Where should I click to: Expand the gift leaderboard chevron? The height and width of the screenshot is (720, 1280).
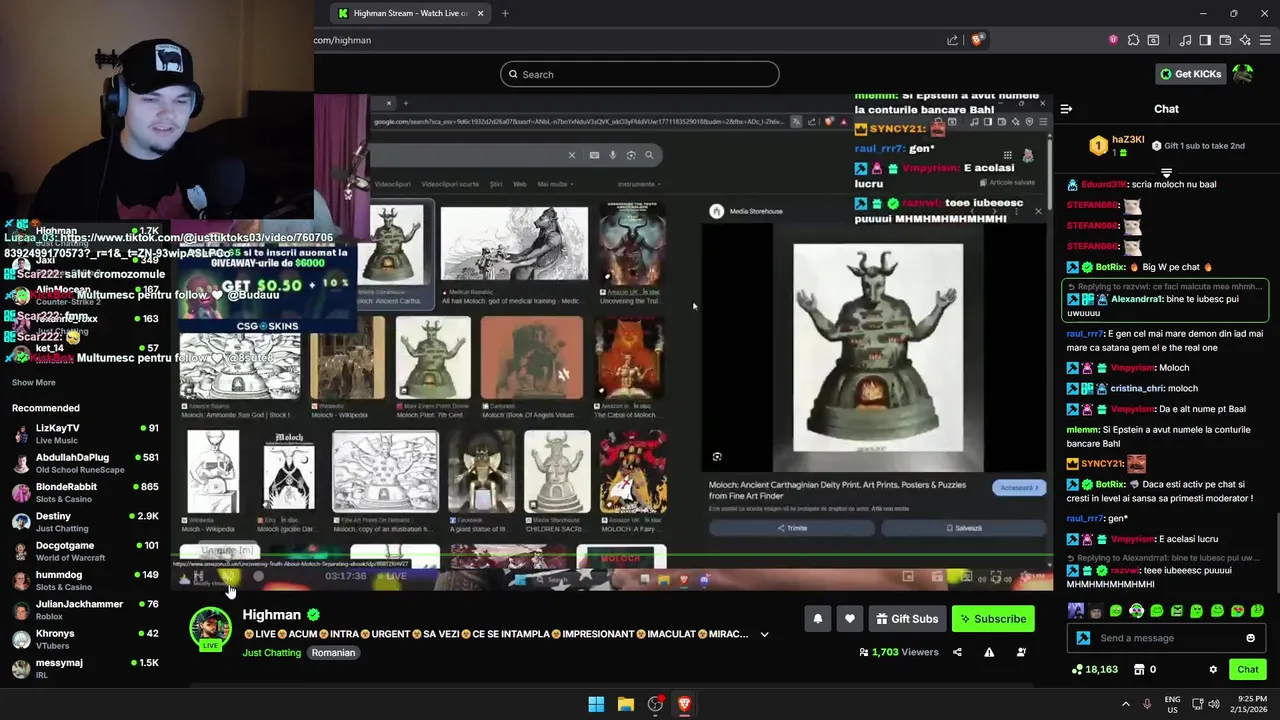[x=1166, y=172]
